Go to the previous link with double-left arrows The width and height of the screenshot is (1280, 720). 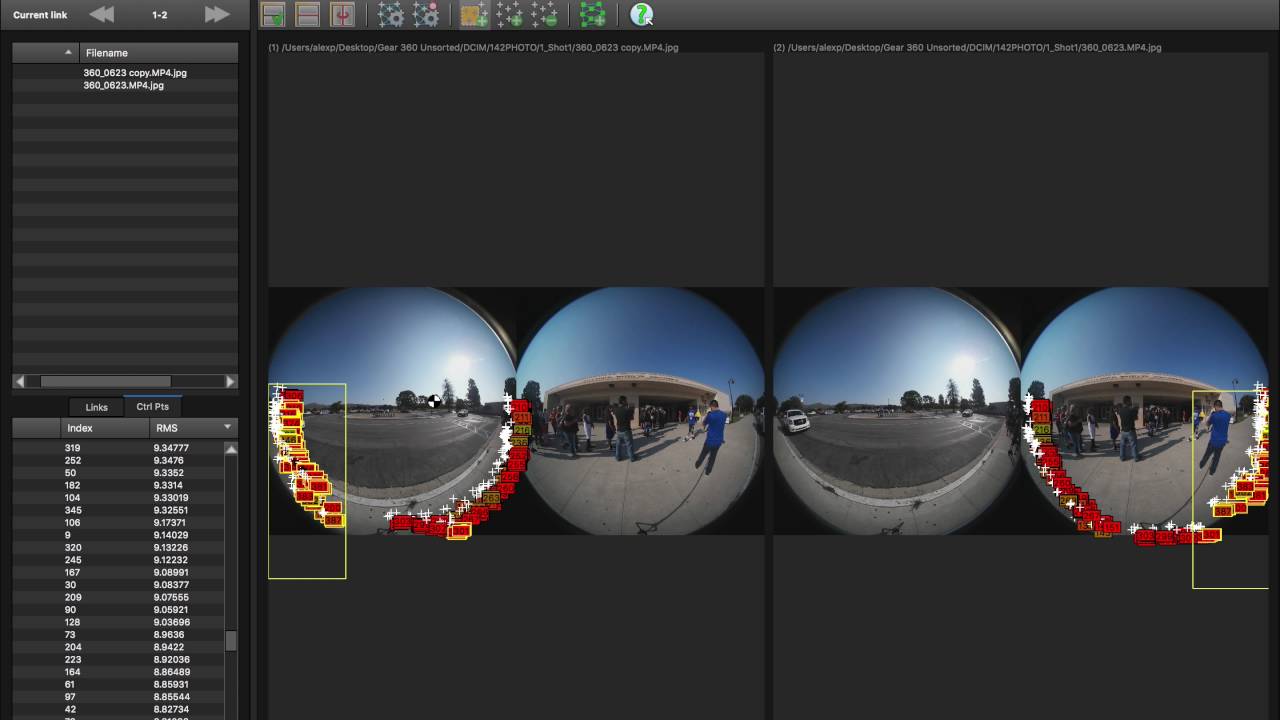pyautogui.click(x=102, y=15)
